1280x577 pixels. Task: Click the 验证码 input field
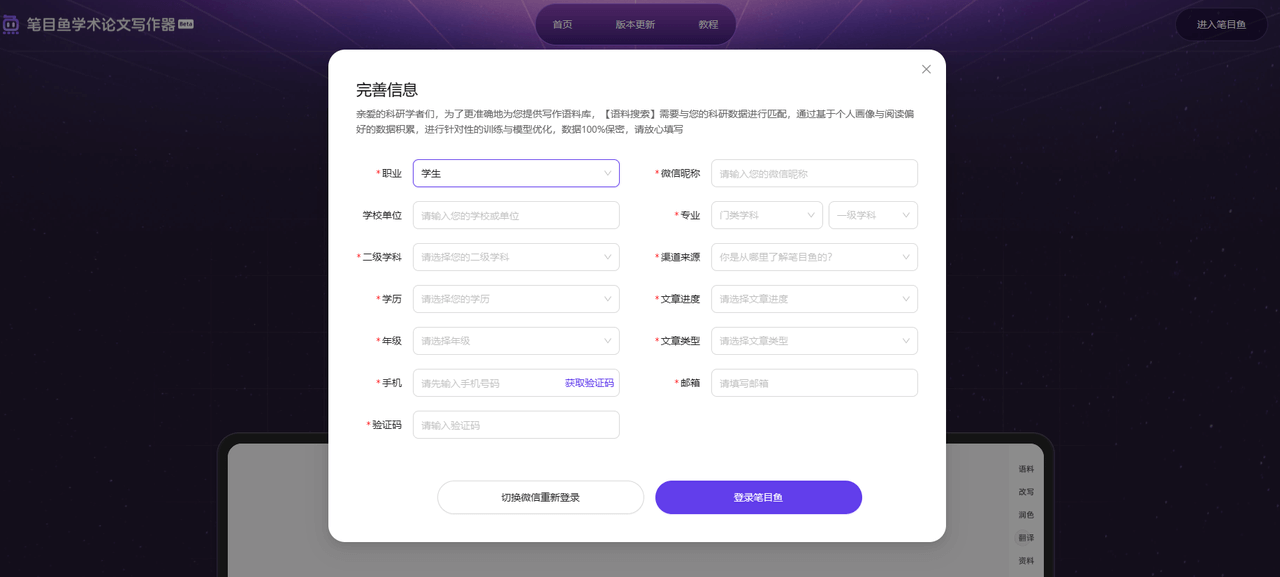516,425
